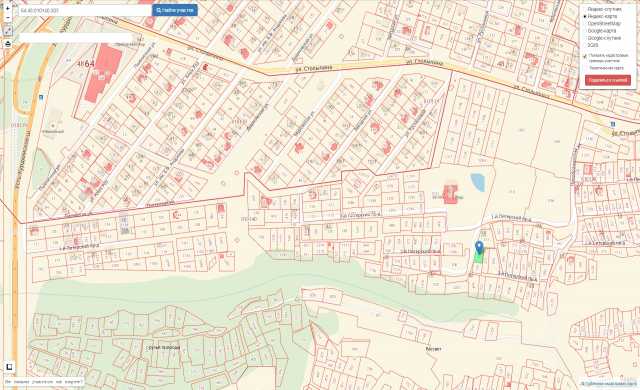The width and height of the screenshot is (640, 390).
Task: Select OpenStreetMap base layer
Action: pos(603,24)
